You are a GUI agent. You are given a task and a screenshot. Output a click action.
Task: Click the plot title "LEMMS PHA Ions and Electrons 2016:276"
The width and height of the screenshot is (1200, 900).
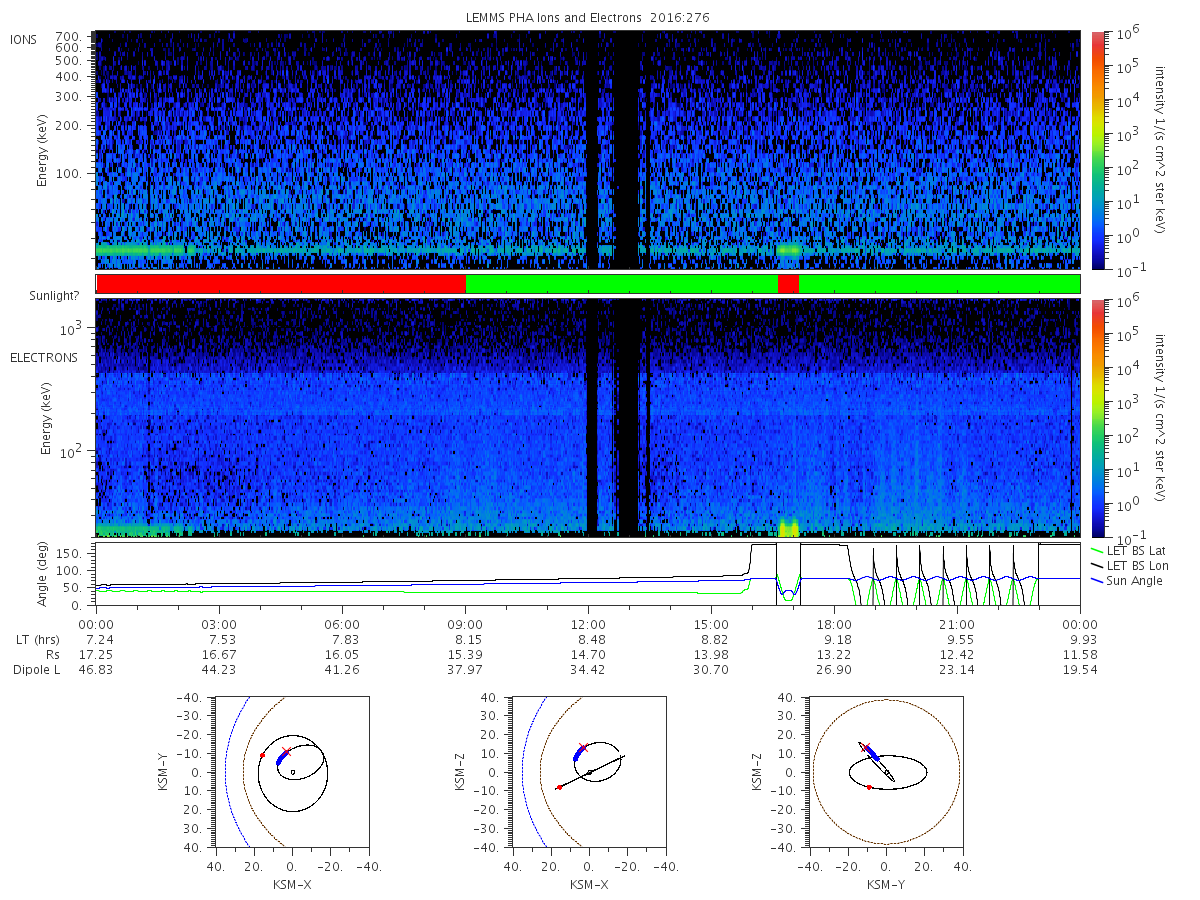click(x=588, y=18)
